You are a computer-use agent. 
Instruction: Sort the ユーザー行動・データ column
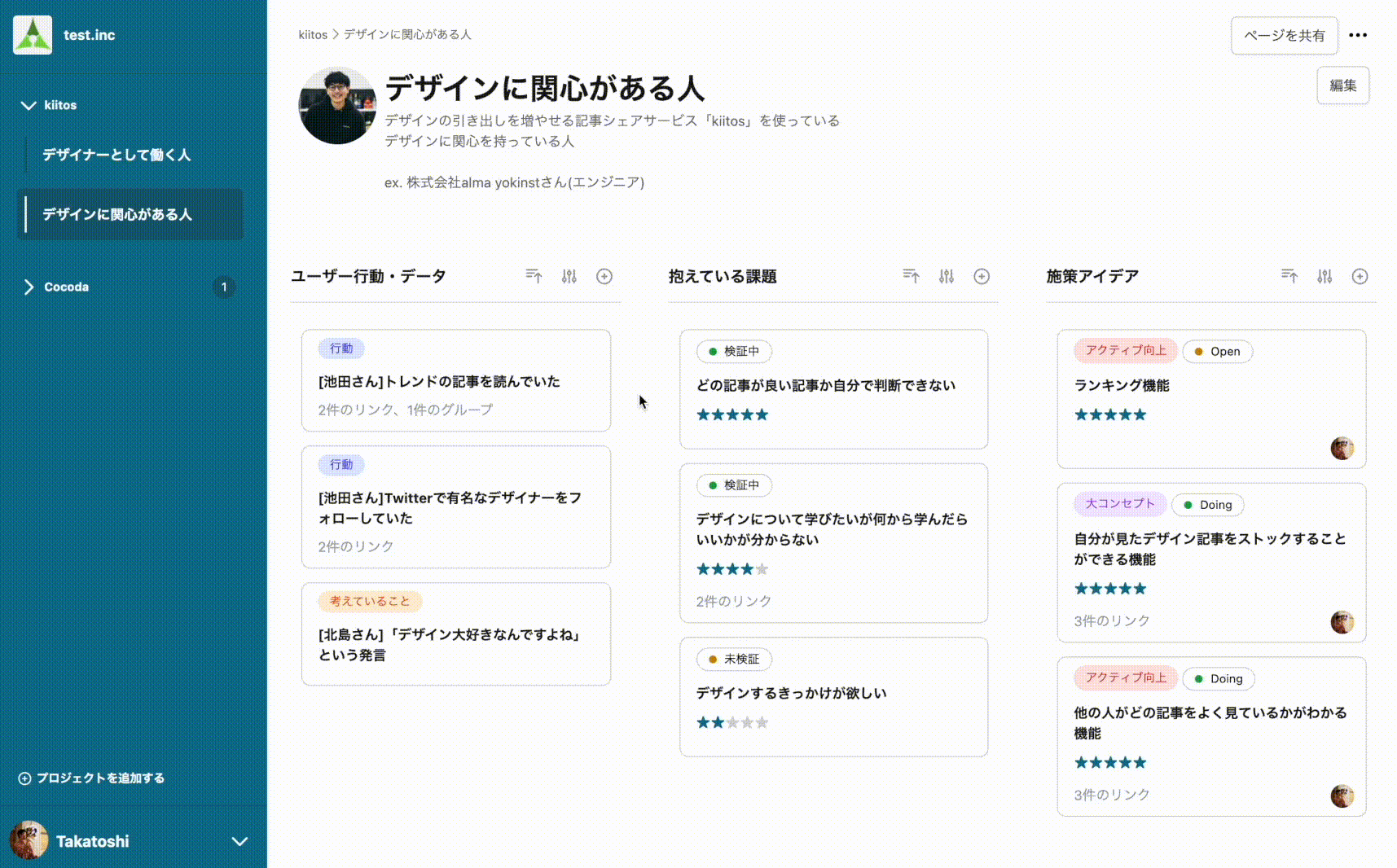tap(534, 276)
